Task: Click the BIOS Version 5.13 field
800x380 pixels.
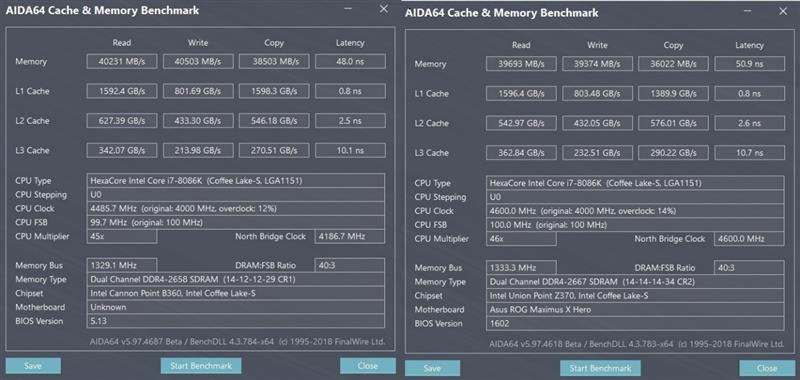Action: [x=236, y=321]
